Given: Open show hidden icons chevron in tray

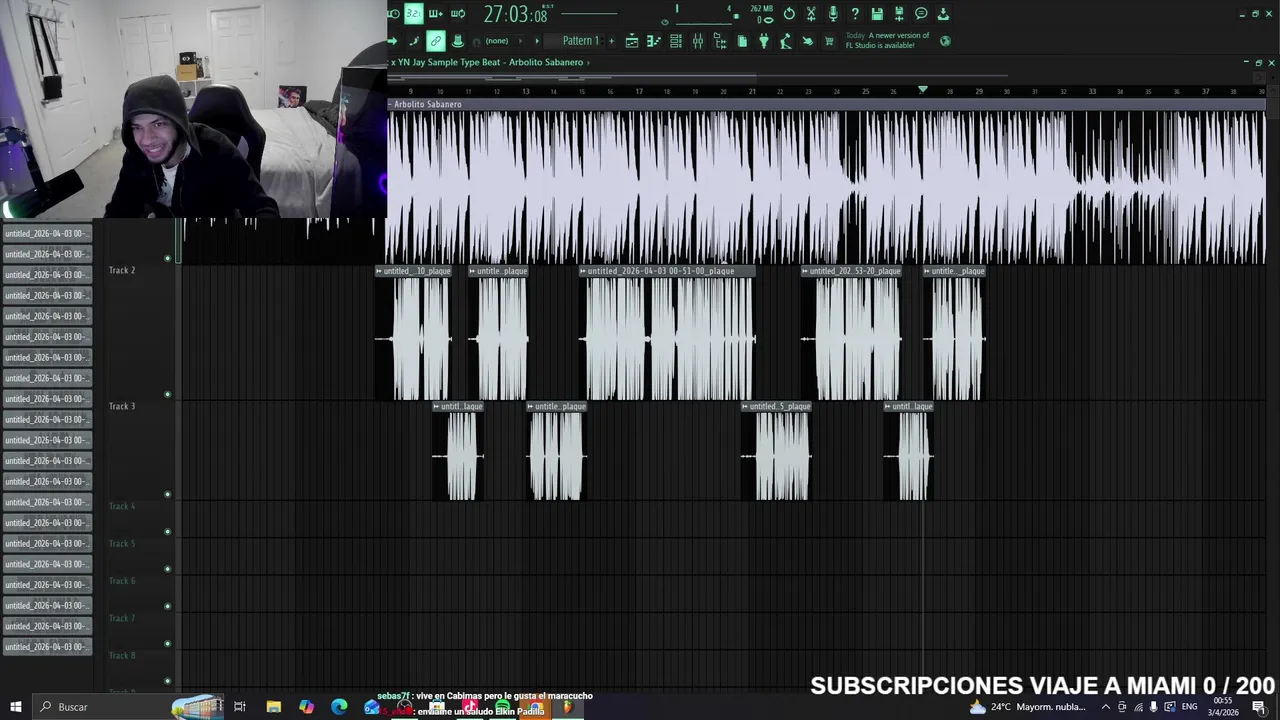Looking at the screenshot, I should [1105, 707].
